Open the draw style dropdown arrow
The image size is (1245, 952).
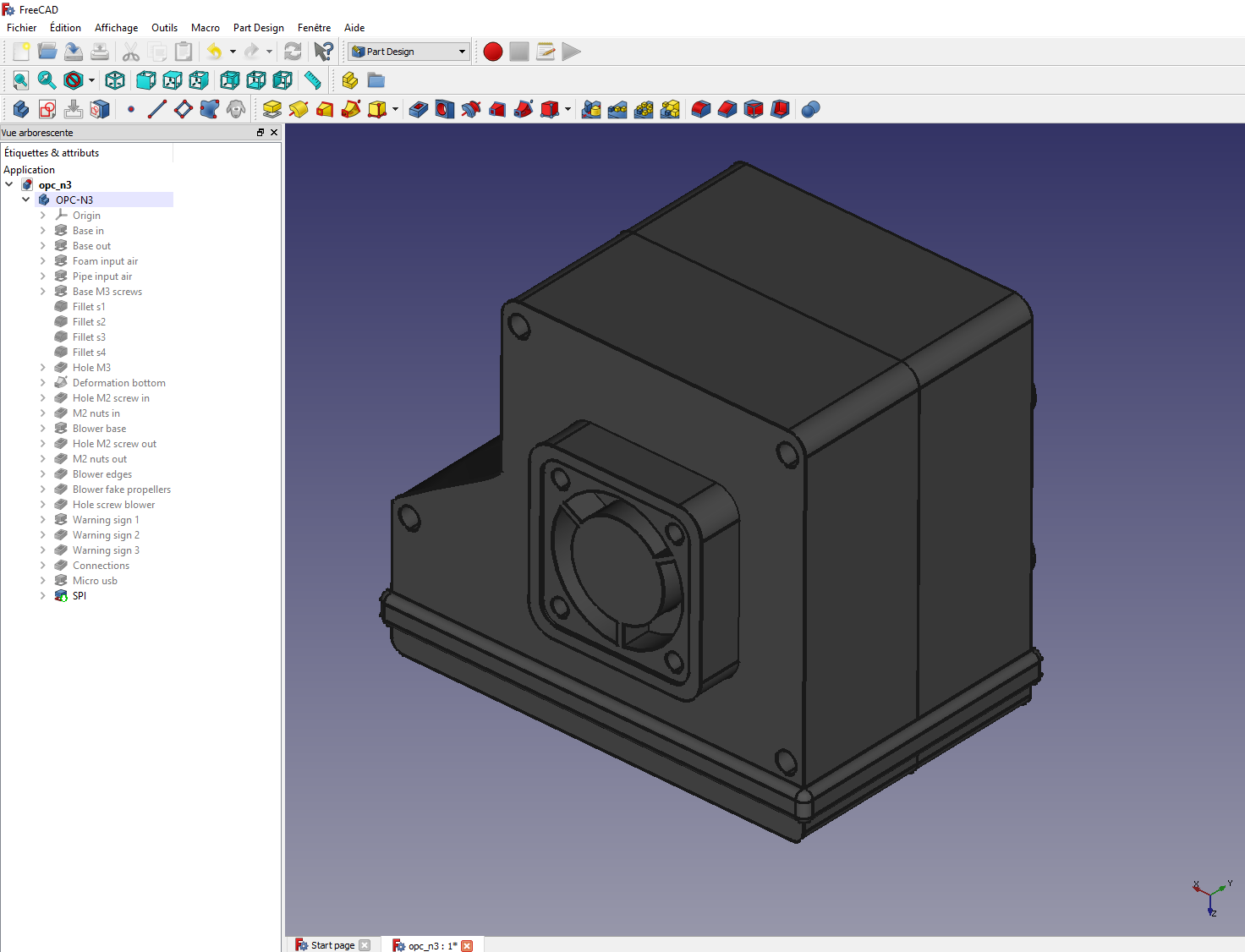(91, 80)
